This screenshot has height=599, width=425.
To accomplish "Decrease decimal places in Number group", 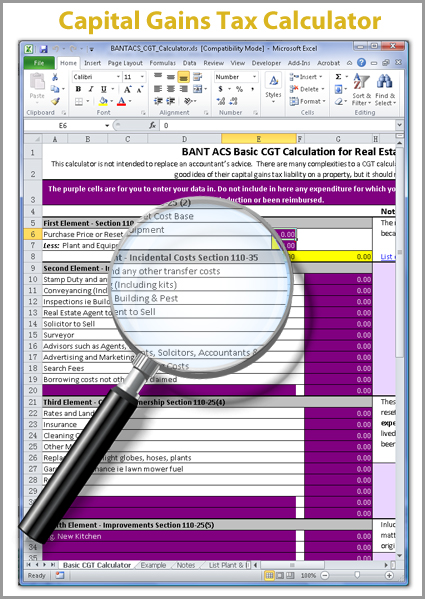I will (x=234, y=101).
